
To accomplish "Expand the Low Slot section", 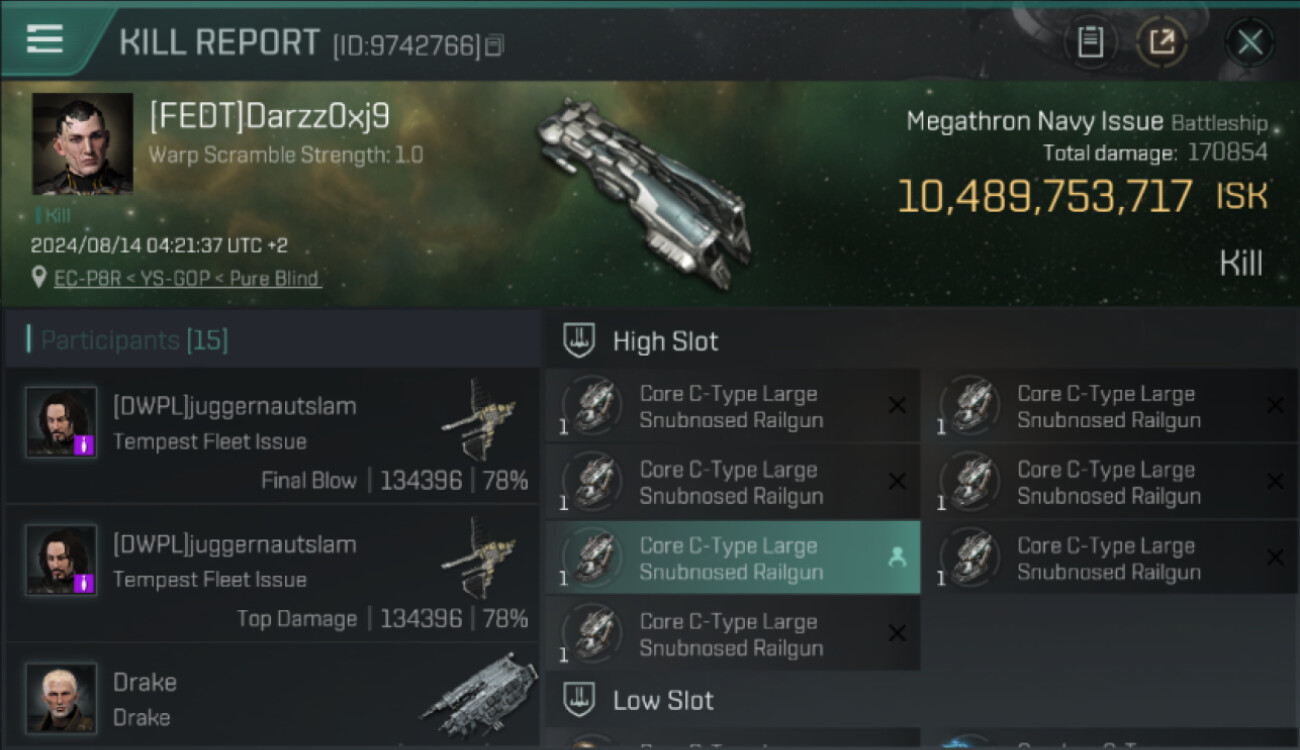I will point(638,700).
